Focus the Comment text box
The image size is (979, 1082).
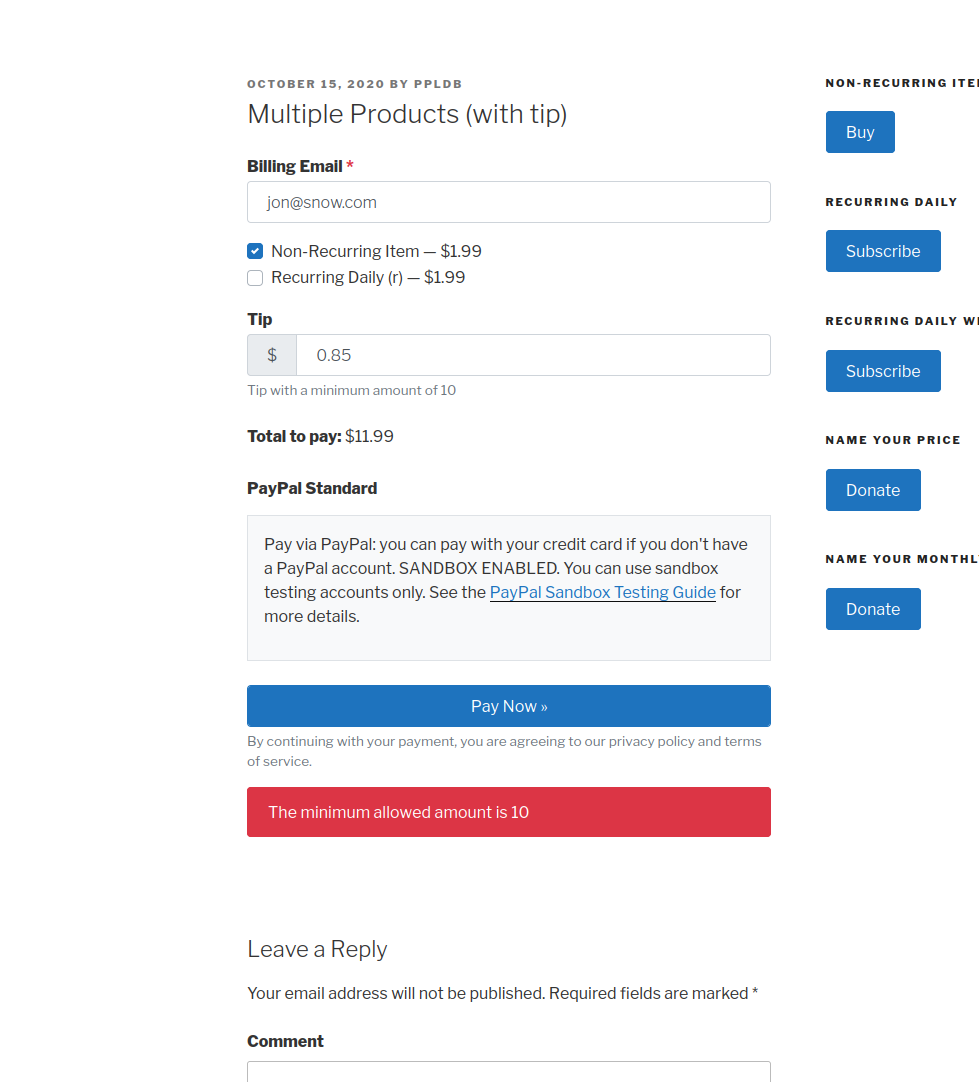pyautogui.click(x=508, y=1075)
